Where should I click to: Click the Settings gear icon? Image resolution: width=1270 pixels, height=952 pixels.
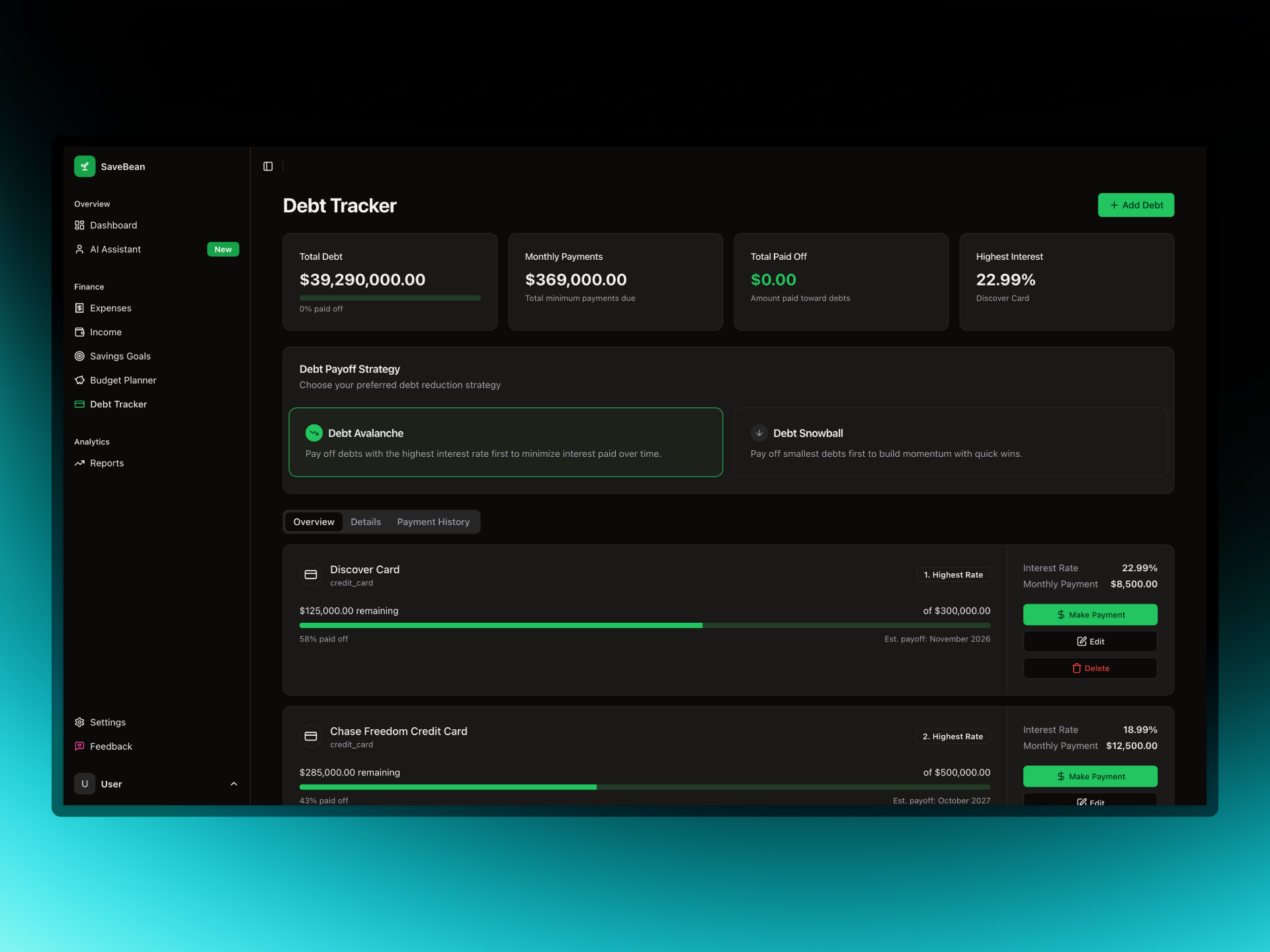click(x=79, y=723)
